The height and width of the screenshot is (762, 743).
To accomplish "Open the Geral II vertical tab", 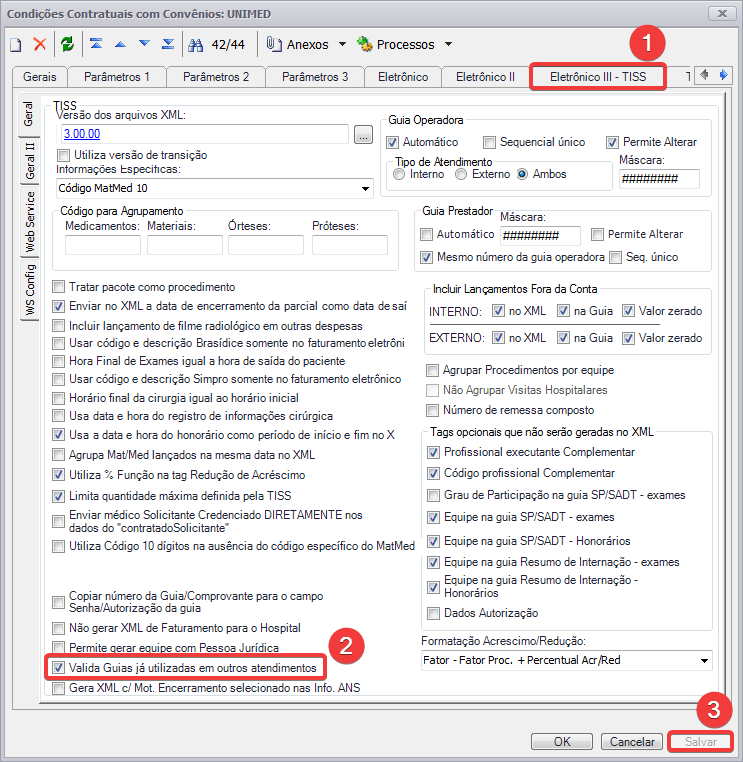I will (x=30, y=161).
